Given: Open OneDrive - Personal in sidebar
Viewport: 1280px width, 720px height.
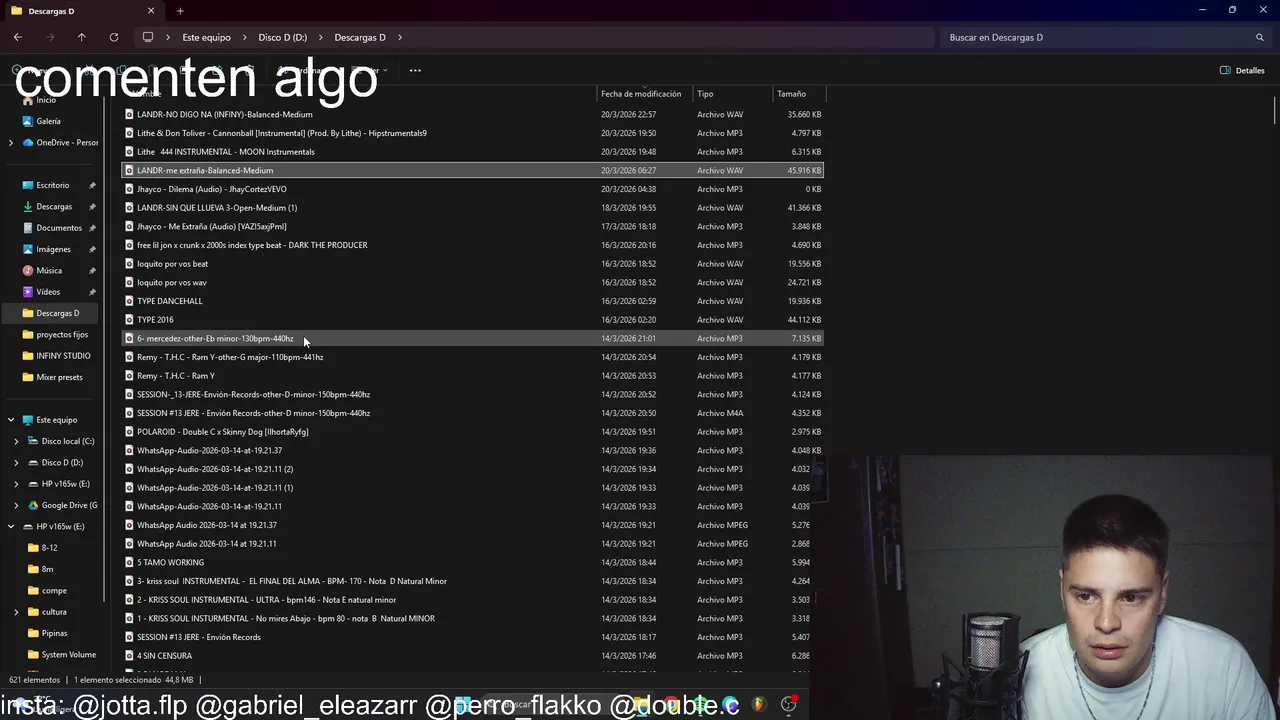Looking at the screenshot, I should tap(60, 142).
